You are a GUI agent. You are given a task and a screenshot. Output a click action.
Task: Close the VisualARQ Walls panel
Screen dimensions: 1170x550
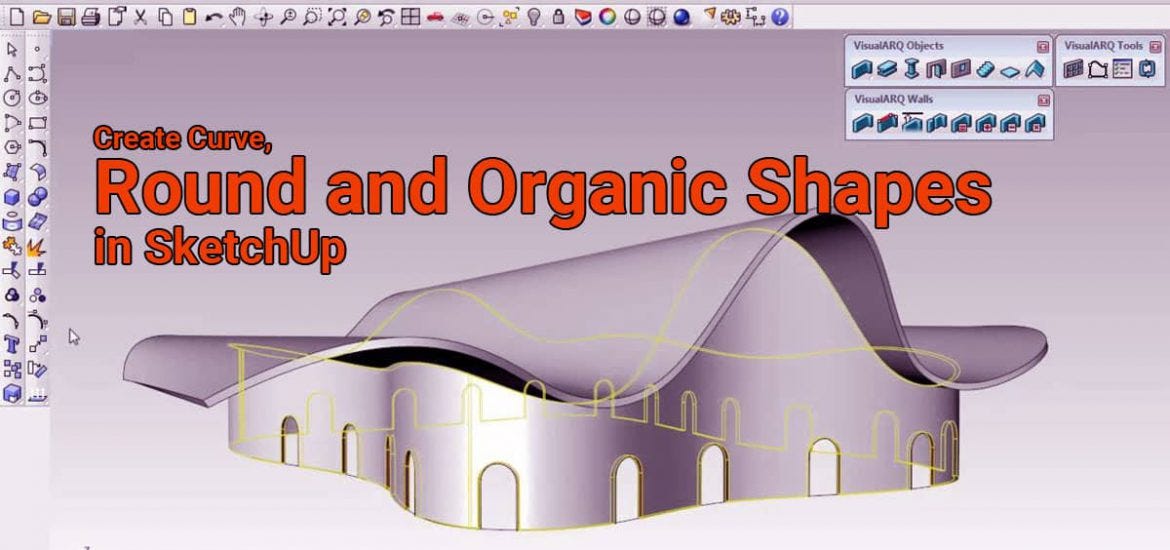[1042, 100]
